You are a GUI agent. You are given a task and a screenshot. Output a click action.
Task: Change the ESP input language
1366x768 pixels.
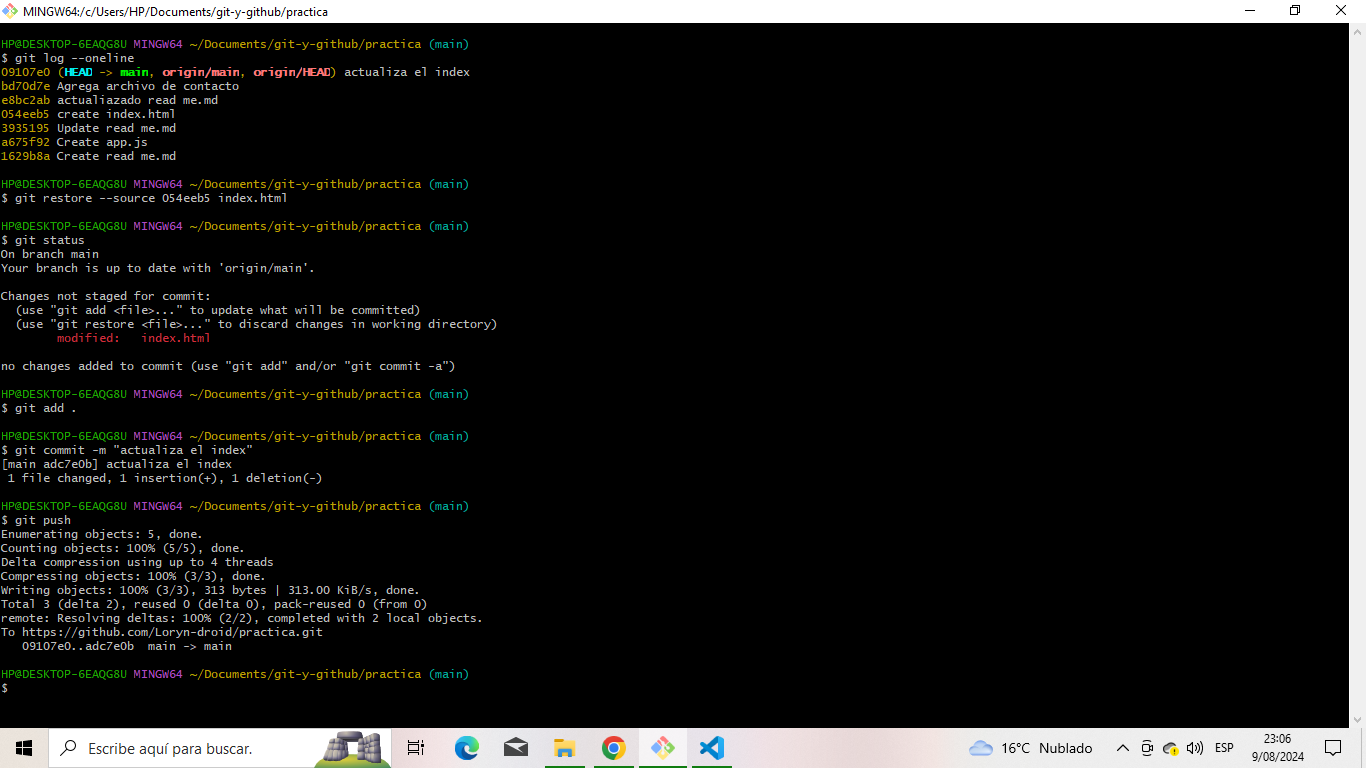[1224, 748]
